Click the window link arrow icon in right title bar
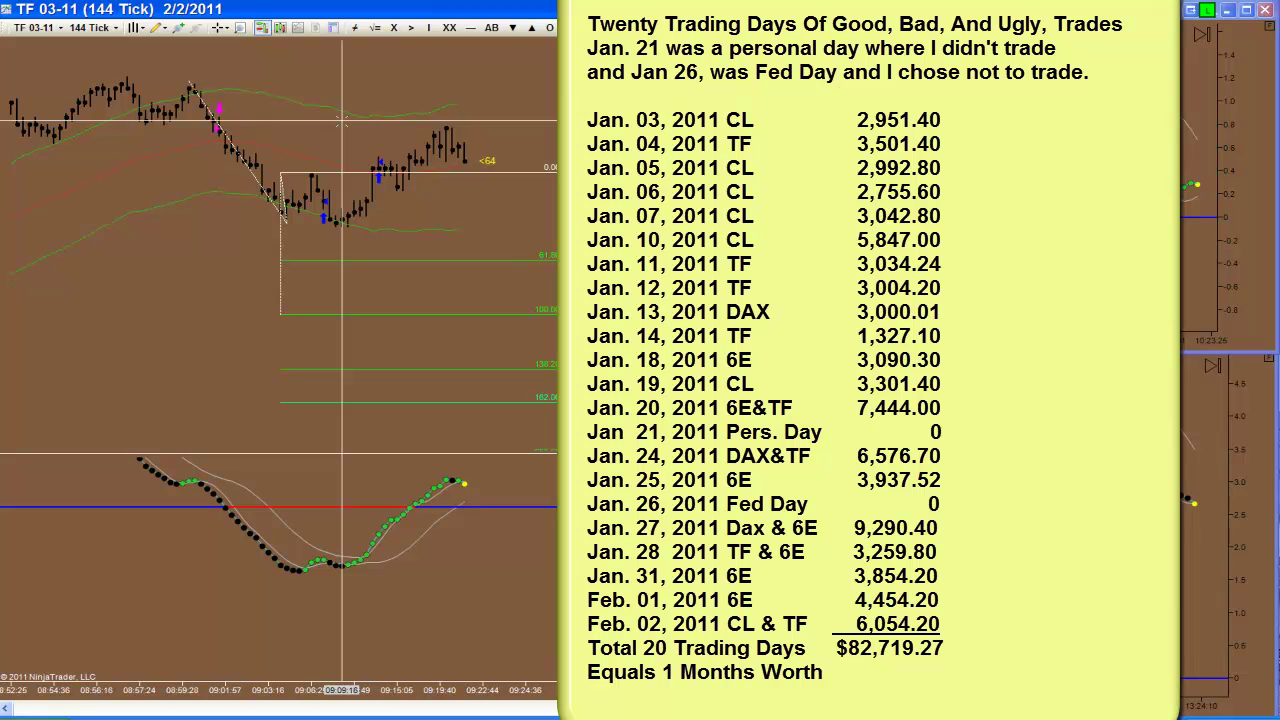1280x720 pixels. pos(1191,10)
